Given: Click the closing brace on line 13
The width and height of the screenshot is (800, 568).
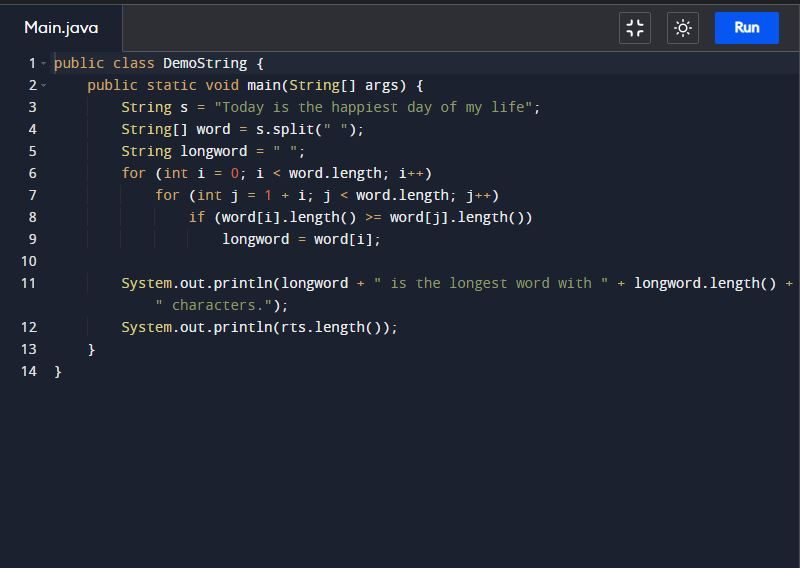Looking at the screenshot, I should [91, 349].
